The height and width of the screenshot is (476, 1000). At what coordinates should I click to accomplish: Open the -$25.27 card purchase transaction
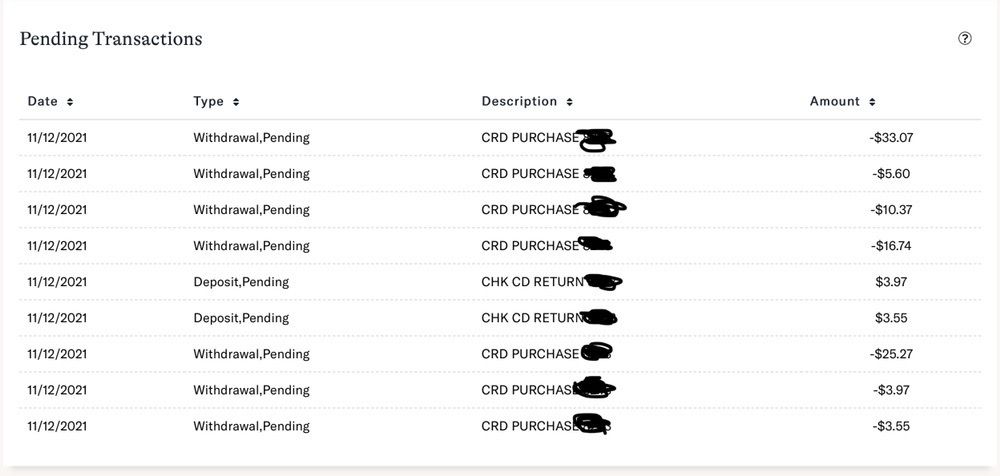point(500,354)
